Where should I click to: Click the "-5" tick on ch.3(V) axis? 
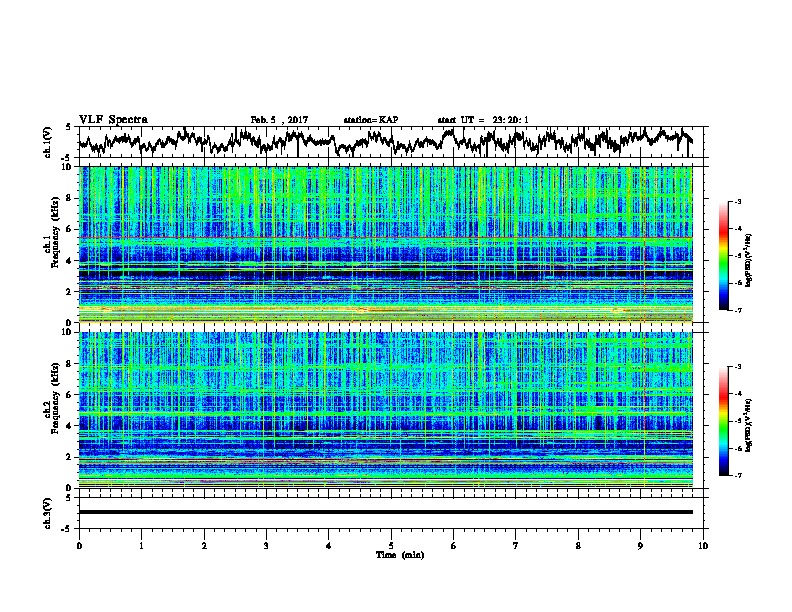pos(67,528)
